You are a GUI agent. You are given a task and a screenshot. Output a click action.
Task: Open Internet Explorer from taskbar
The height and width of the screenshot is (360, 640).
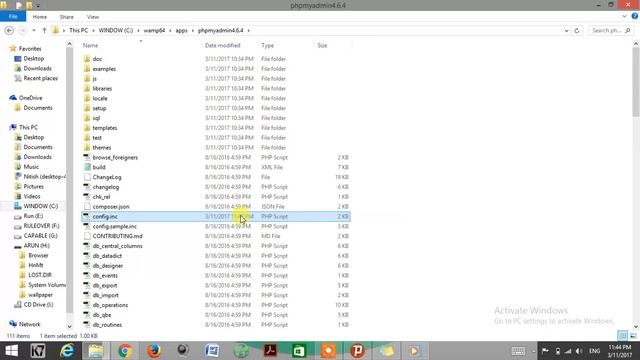click(67, 351)
